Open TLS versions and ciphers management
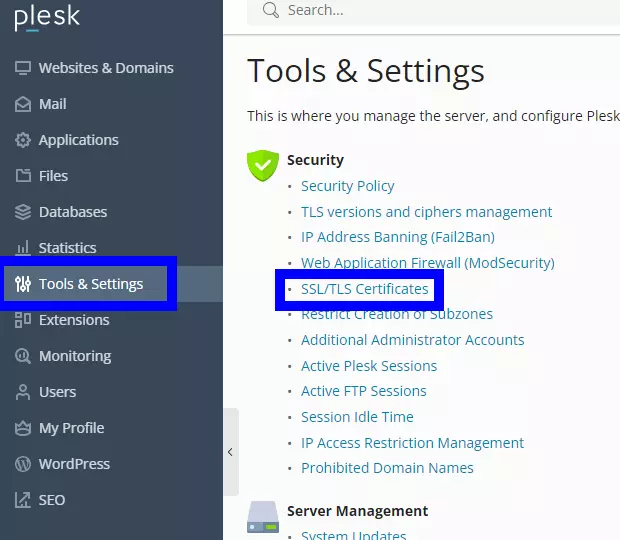The height and width of the screenshot is (540, 620). [x=426, y=212]
